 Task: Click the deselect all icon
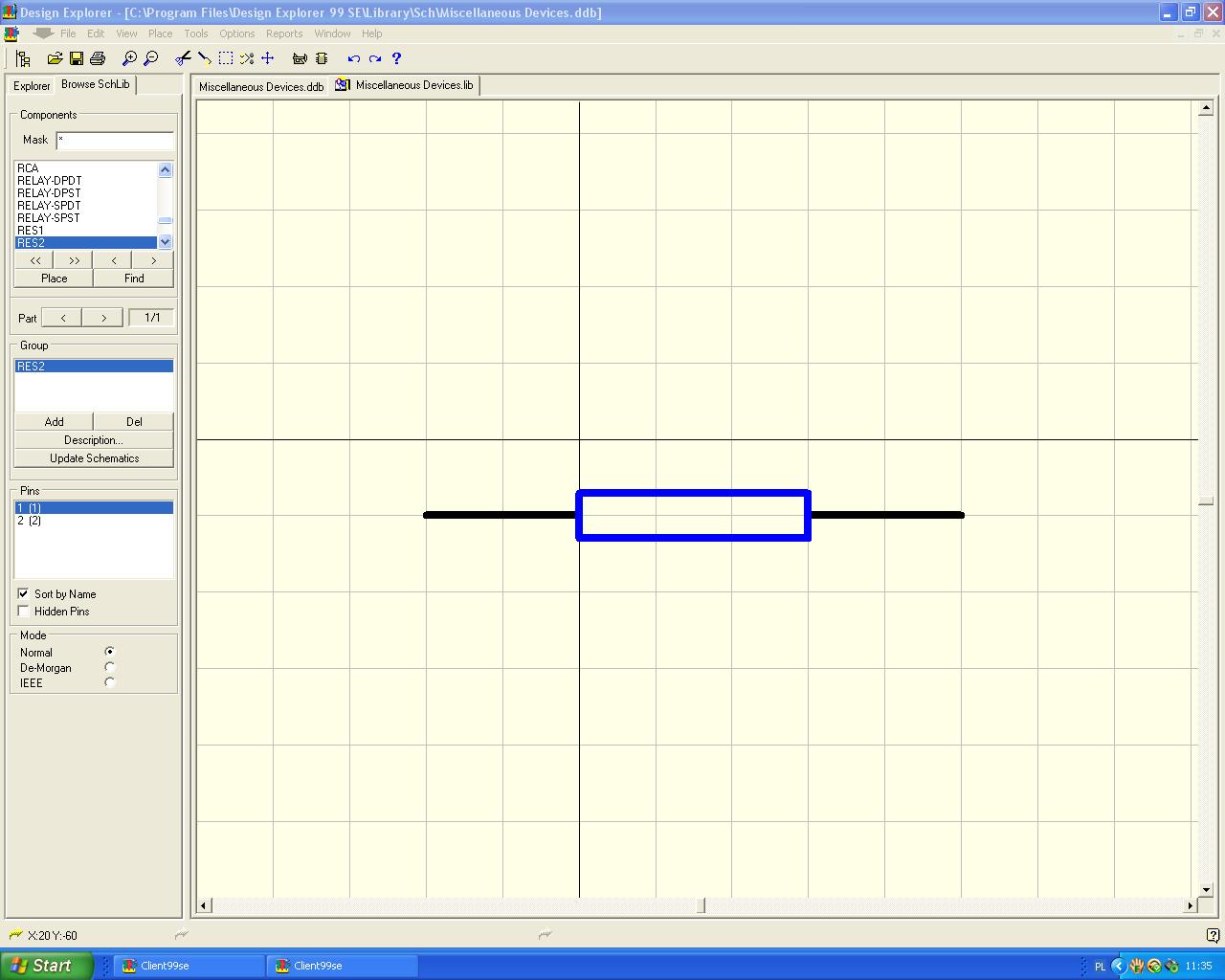(x=247, y=58)
